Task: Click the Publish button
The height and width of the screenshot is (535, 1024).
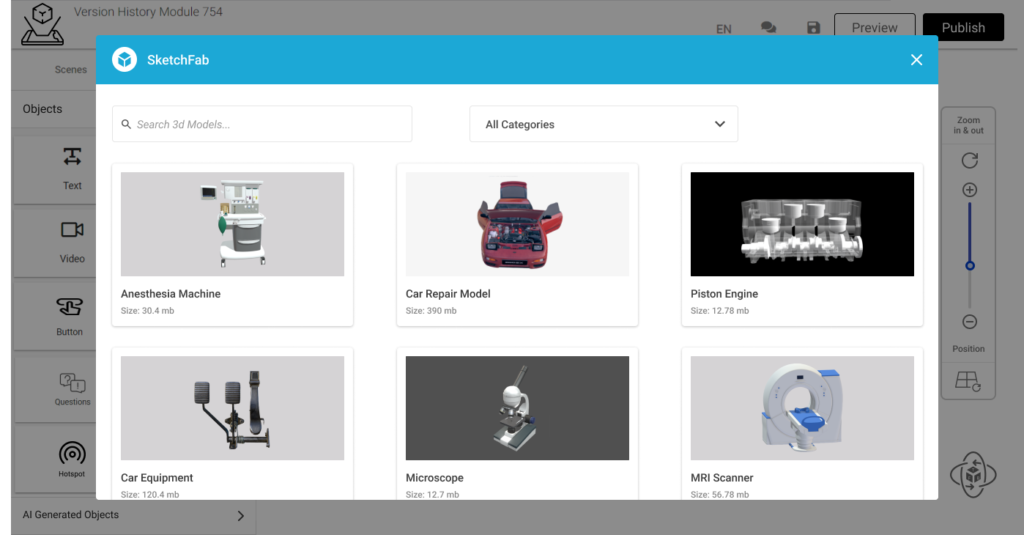Action: (x=963, y=27)
